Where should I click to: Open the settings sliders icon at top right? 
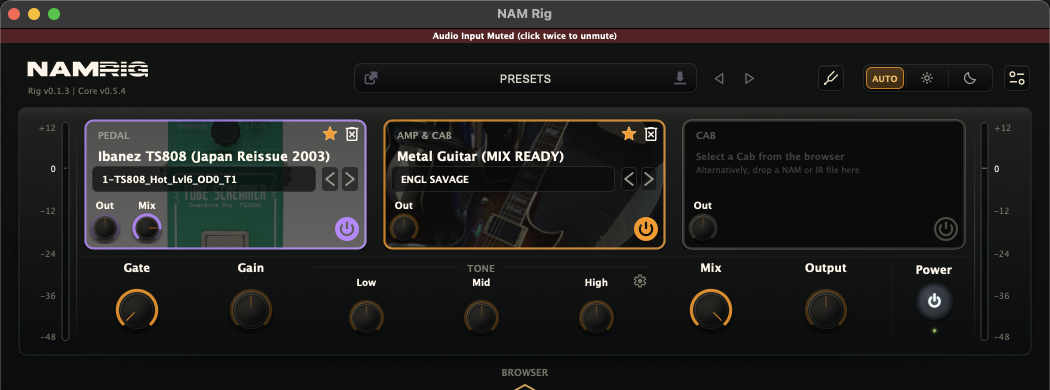click(x=1017, y=78)
